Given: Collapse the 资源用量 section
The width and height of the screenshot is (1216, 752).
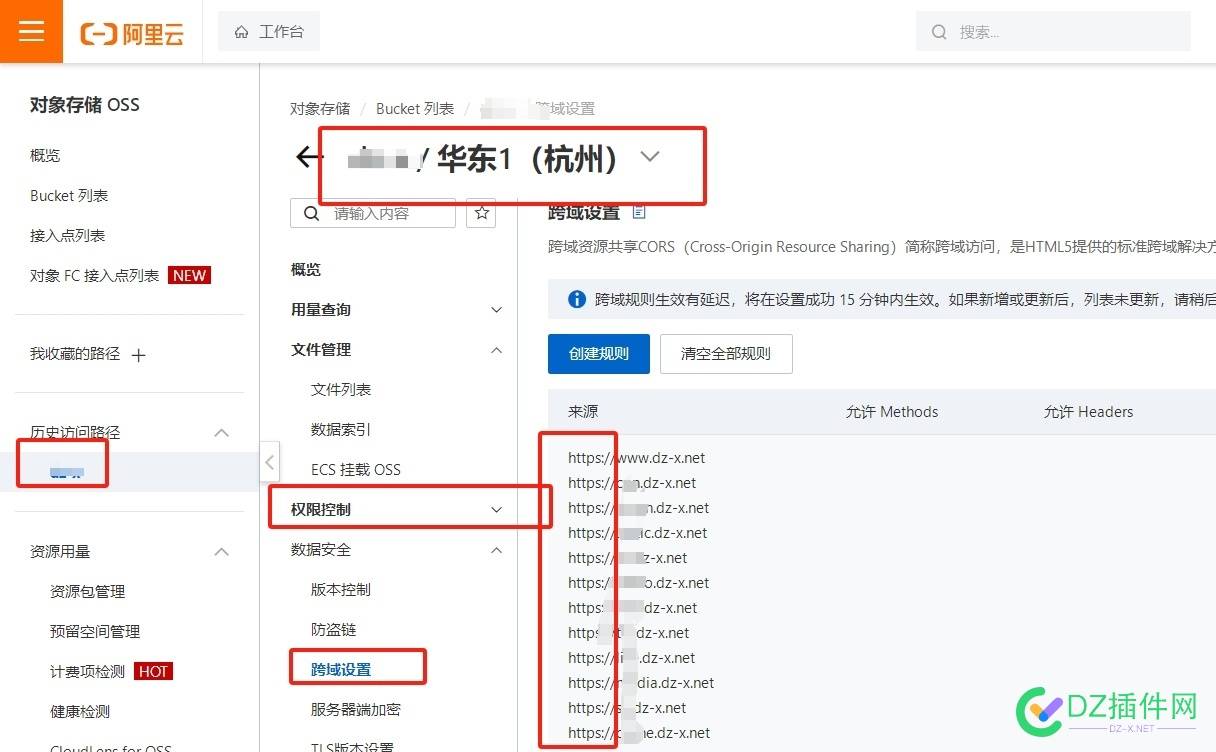Looking at the screenshot, I should click(x=222, y=551).
